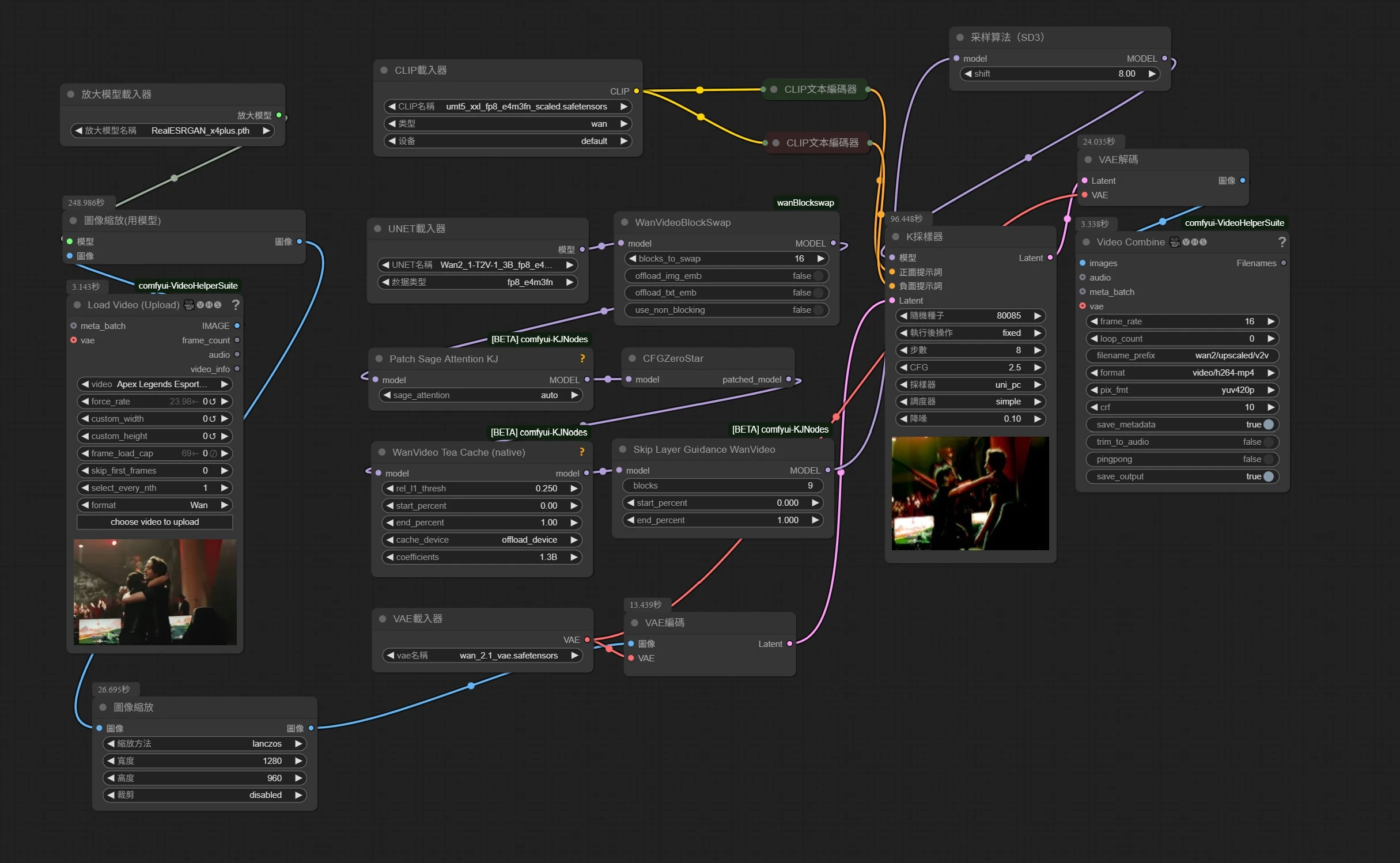Open the 类型 wan dropdown in CLIP載入器
This screenshot has height=863, width=1400.
coord(508,124)
